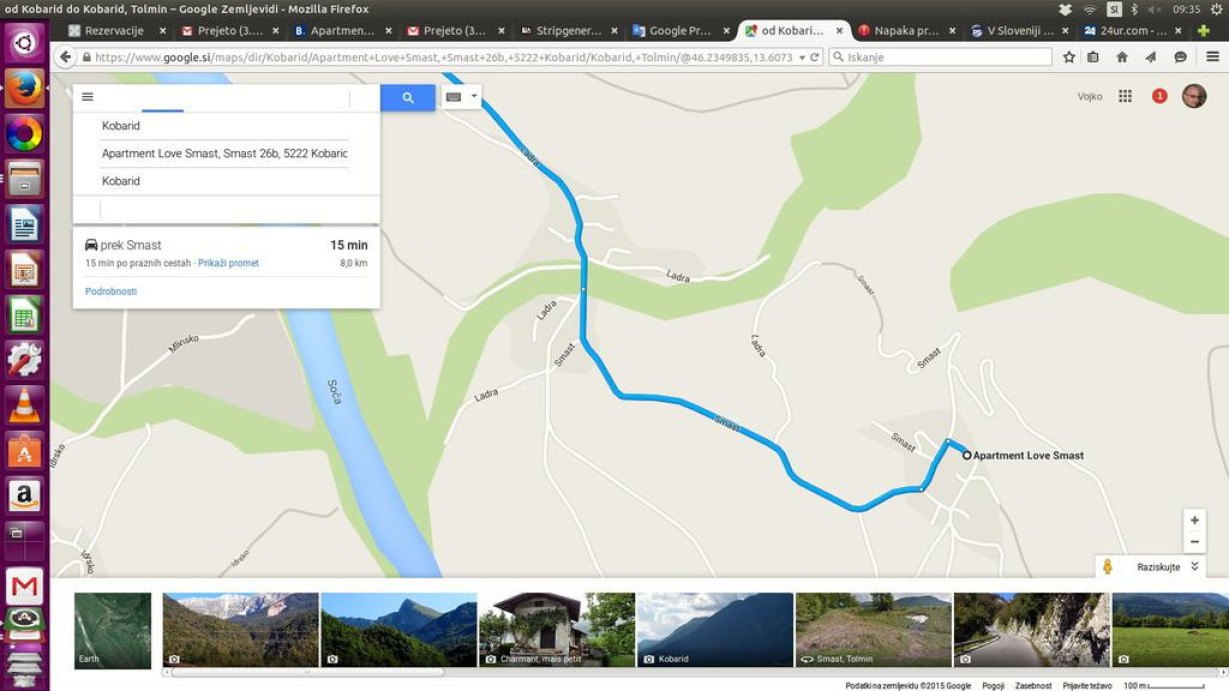
Task: Zoom out with the minus map button
Action: (x=1194, y=542)
